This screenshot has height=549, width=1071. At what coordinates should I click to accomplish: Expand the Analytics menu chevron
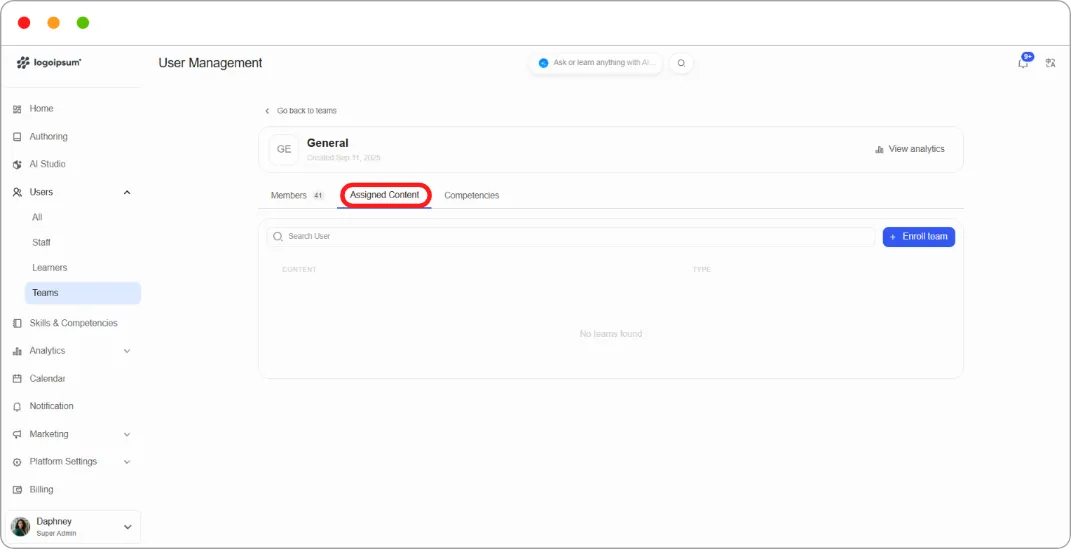(x=127, y=351)
